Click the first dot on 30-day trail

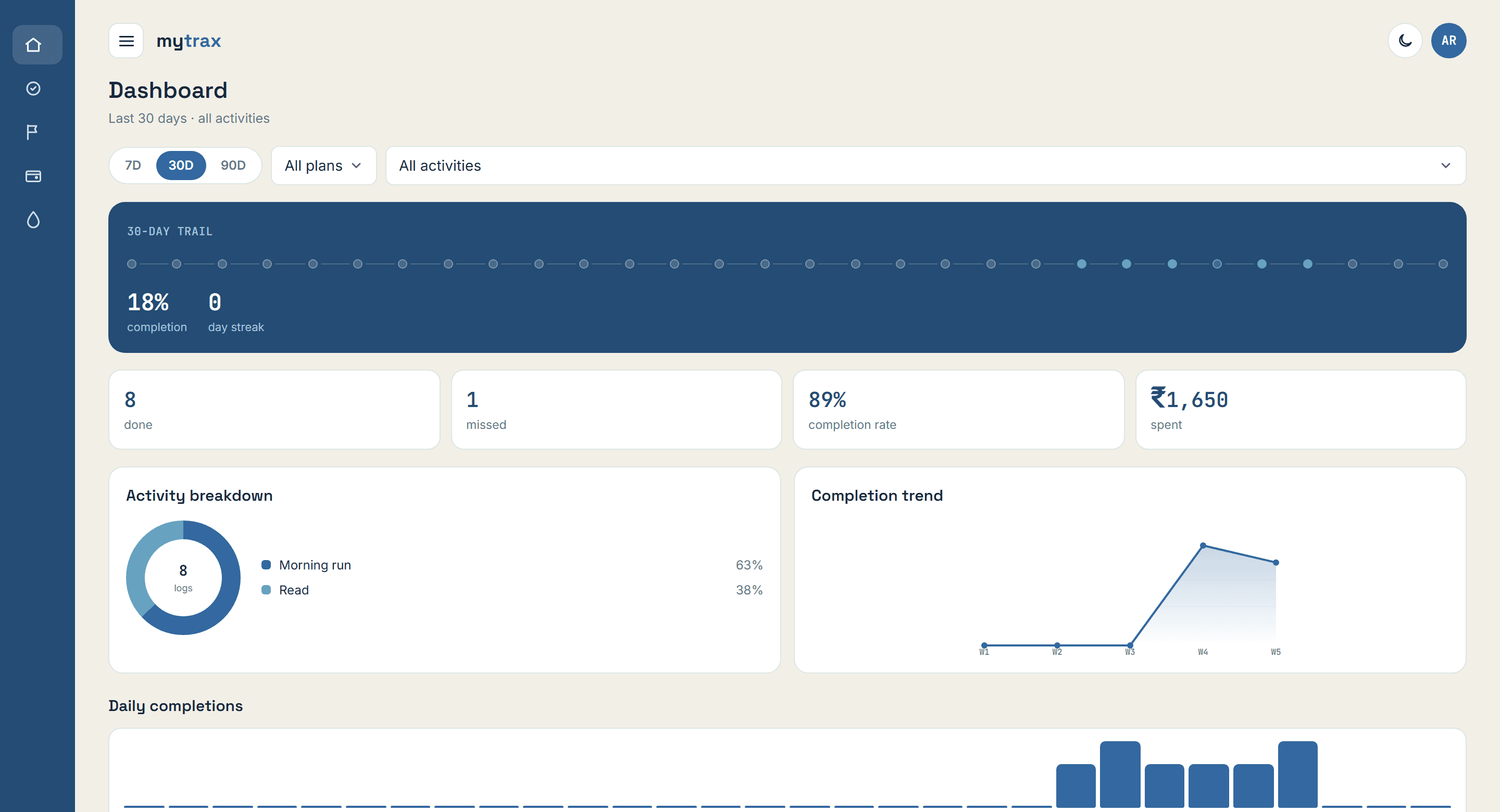(x=132, y=264)
